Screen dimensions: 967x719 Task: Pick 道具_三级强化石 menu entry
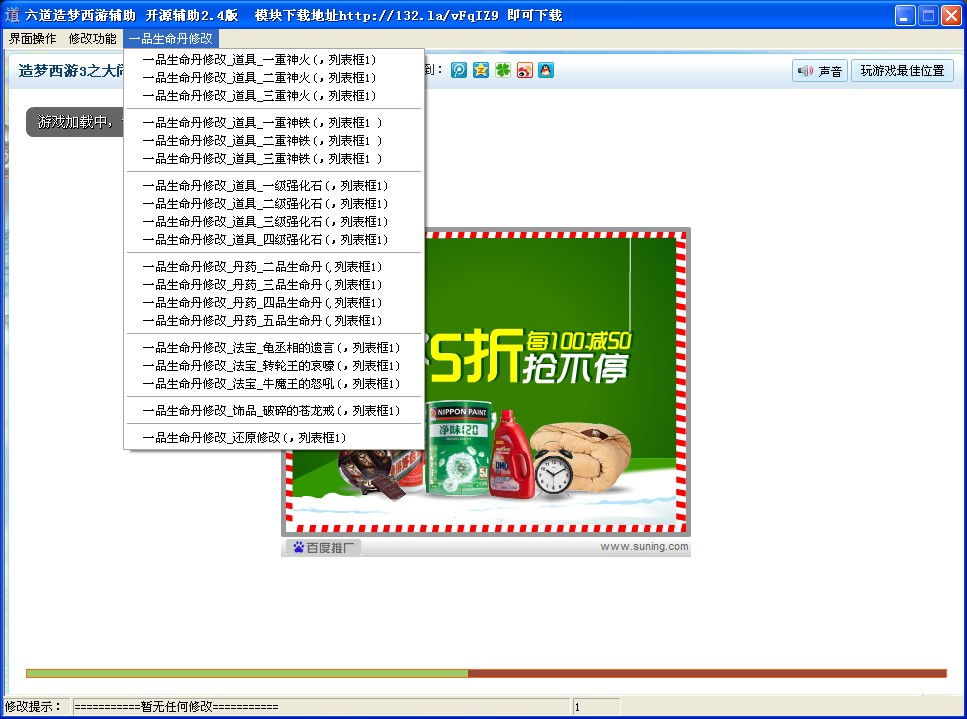274,221
